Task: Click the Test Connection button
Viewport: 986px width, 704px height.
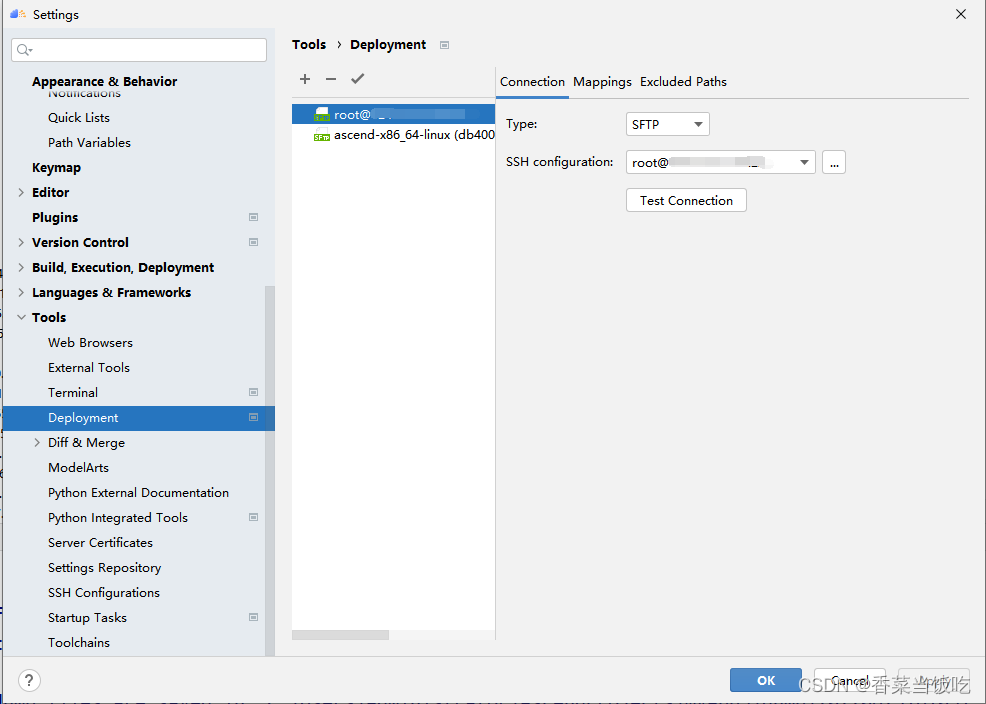Action: point(686,201)
